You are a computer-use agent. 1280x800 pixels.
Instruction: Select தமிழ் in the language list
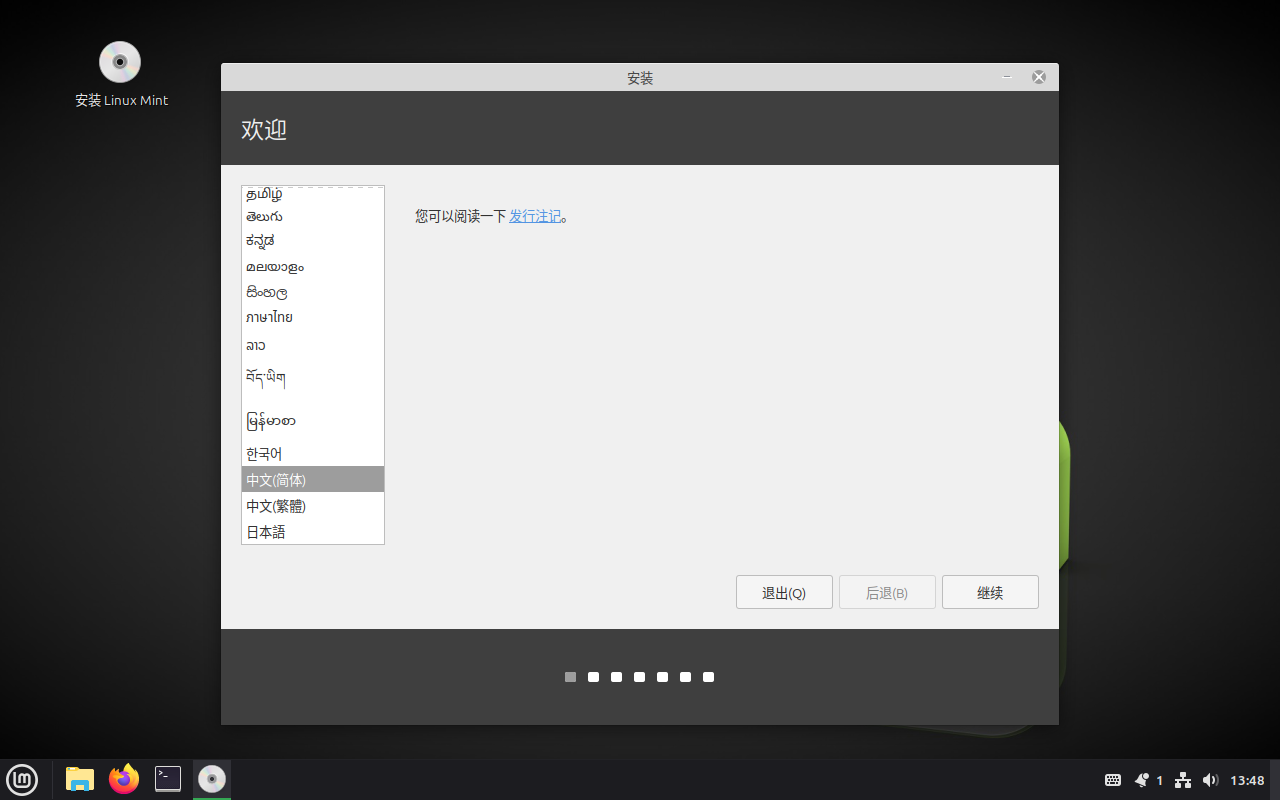(x=313, y=194)
